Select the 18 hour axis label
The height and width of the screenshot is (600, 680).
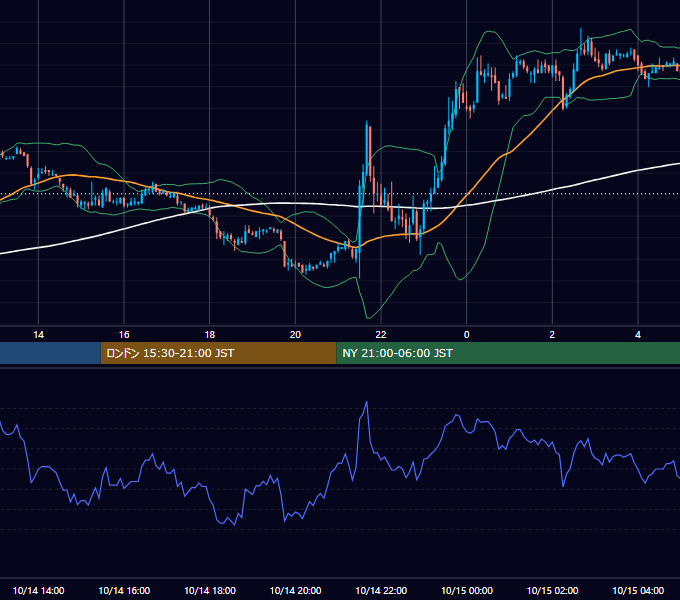[x=209, y=335]
